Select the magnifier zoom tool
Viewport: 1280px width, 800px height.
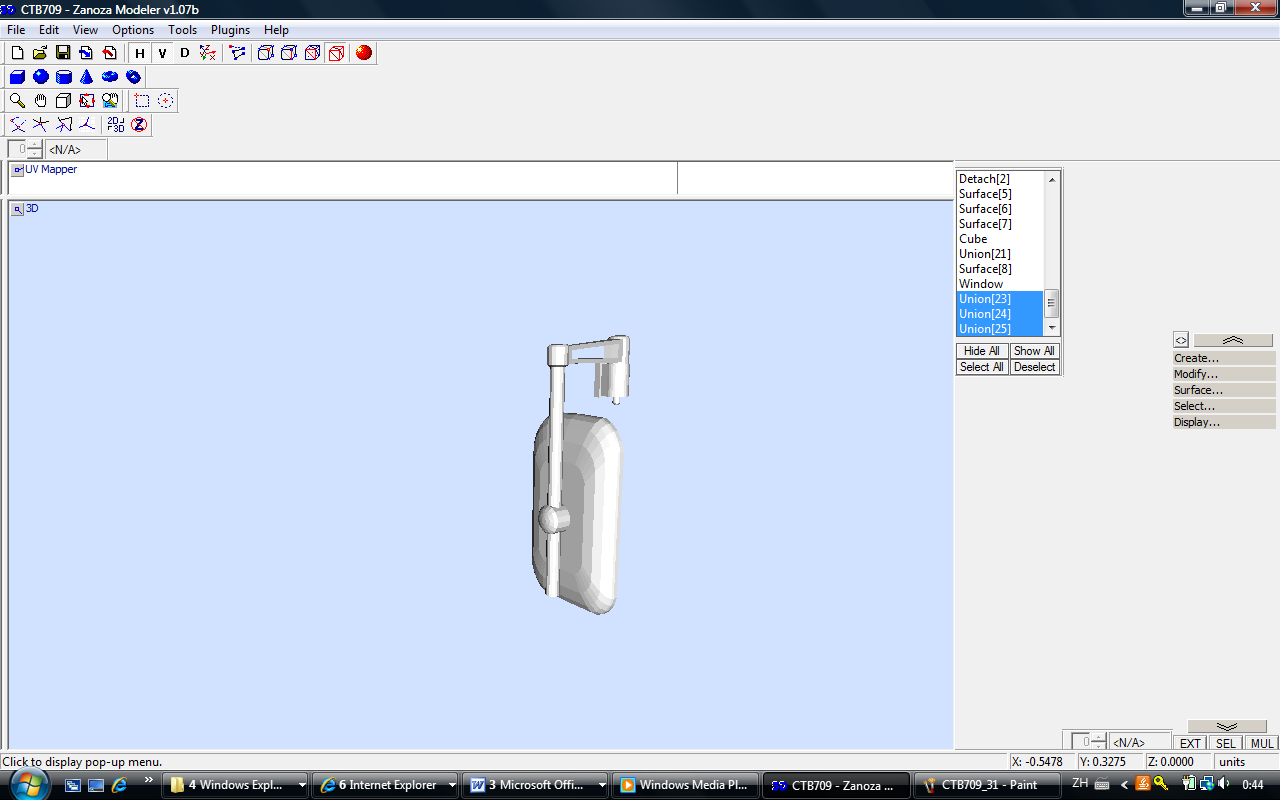pyautogui.click(x=17, y=101)
